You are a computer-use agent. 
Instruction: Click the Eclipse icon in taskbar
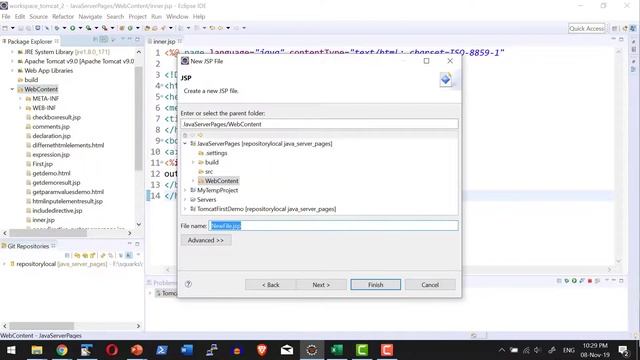[312, 350]
